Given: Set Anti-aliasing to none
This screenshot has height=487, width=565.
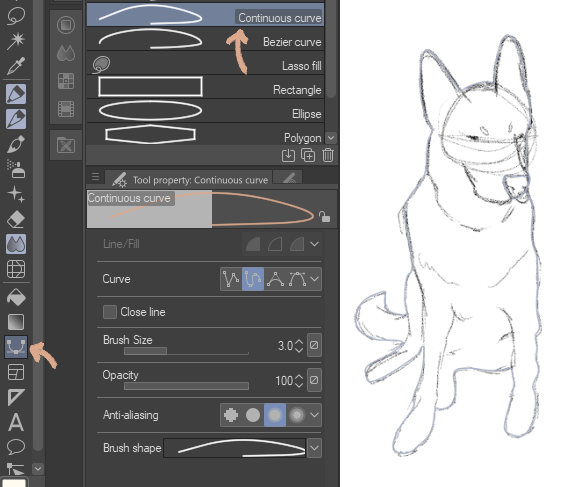Looking at the screenshot, I should pos(231,415).
